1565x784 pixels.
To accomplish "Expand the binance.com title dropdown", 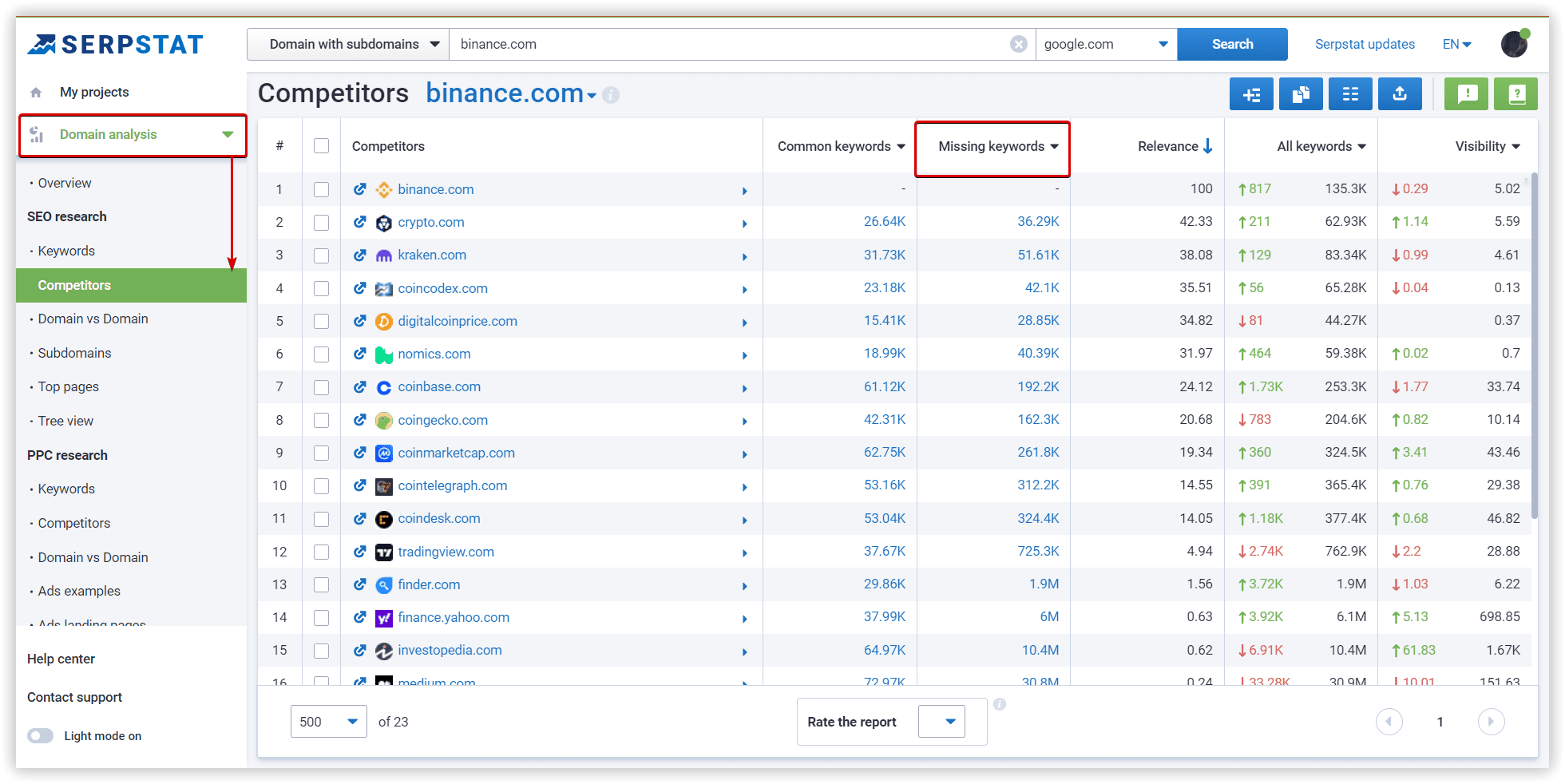I will point(592,96).
